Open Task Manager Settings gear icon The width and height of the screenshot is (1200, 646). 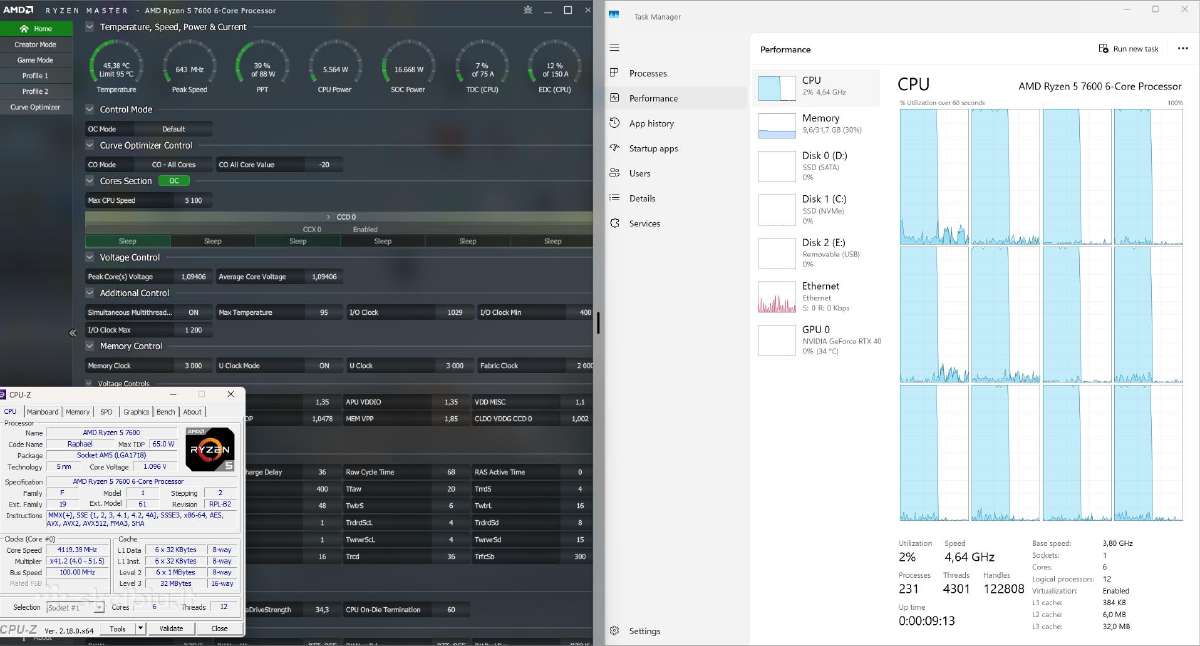coord(614,631)
